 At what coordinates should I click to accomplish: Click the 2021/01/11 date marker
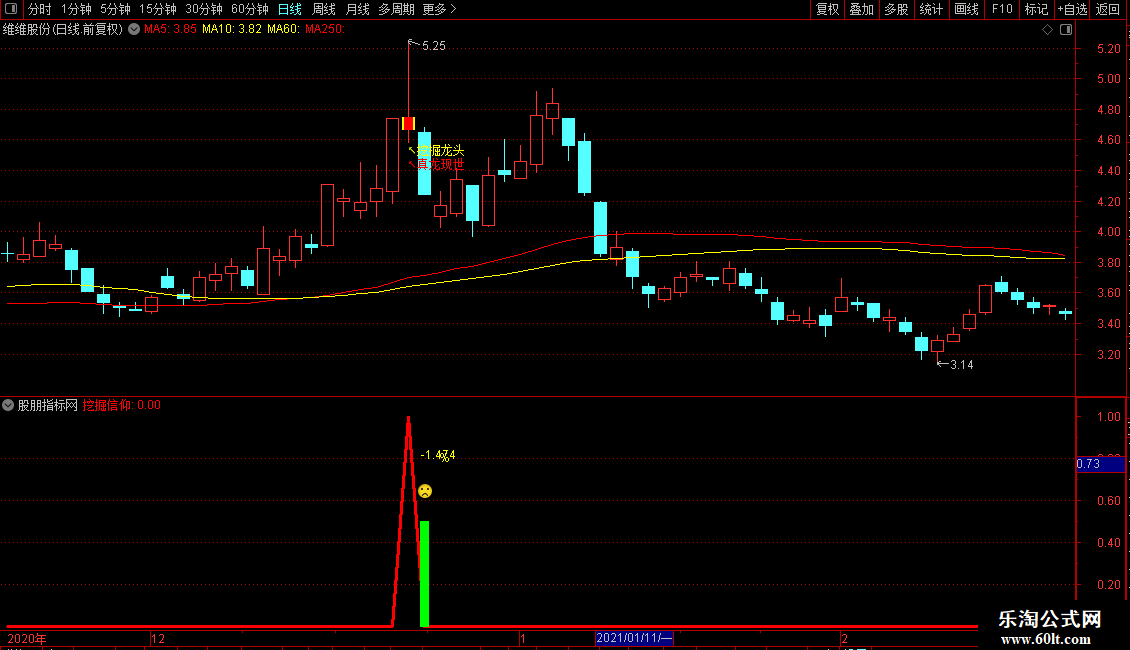pyautogui.click(x=634, y=638)
